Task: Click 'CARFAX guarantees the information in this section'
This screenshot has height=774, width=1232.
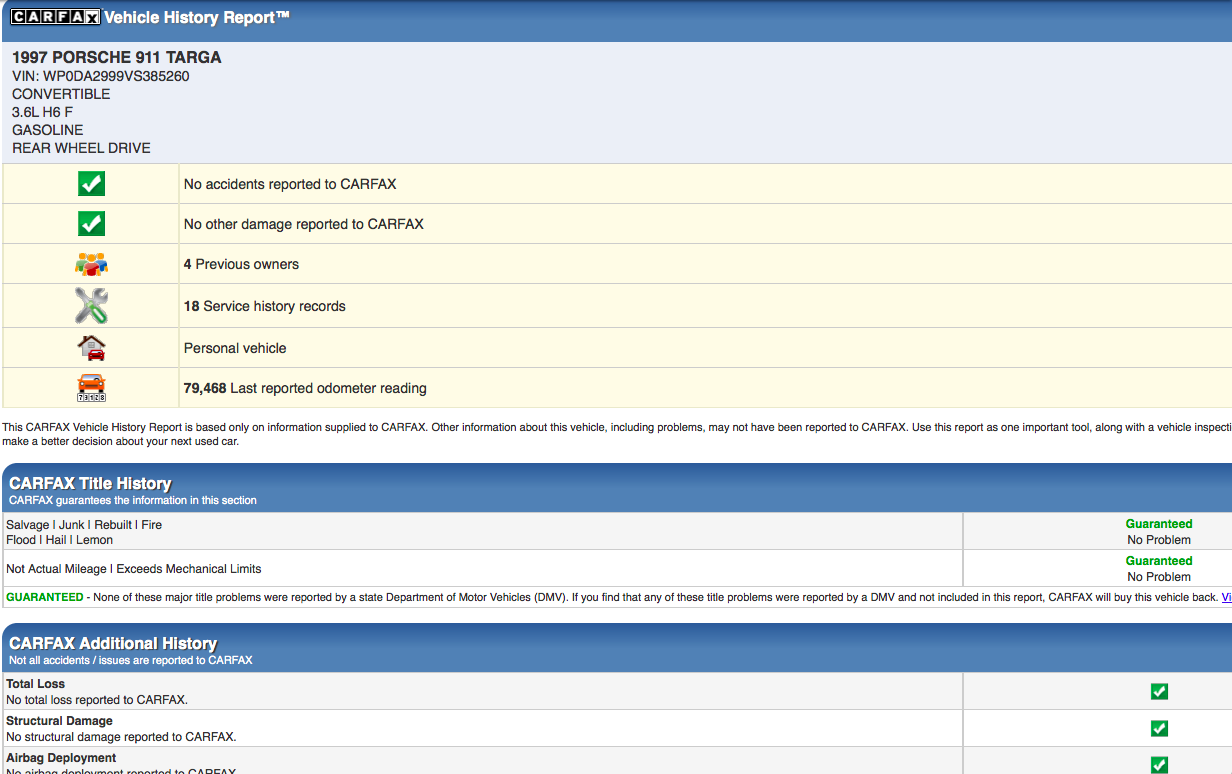Action: [x=133, y=500]
